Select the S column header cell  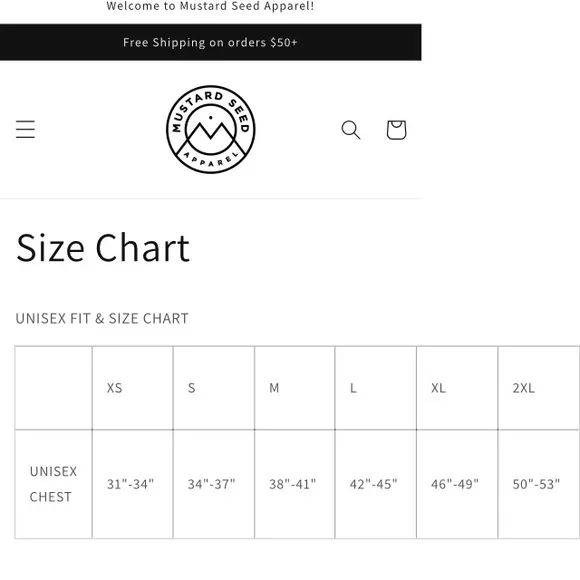point(213,388)
